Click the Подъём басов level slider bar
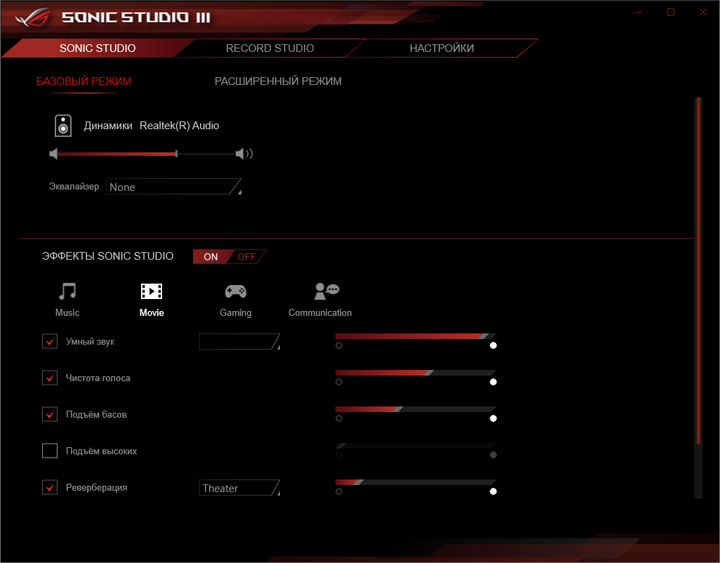This screenshot has height=563, width=720. (416, 410)
